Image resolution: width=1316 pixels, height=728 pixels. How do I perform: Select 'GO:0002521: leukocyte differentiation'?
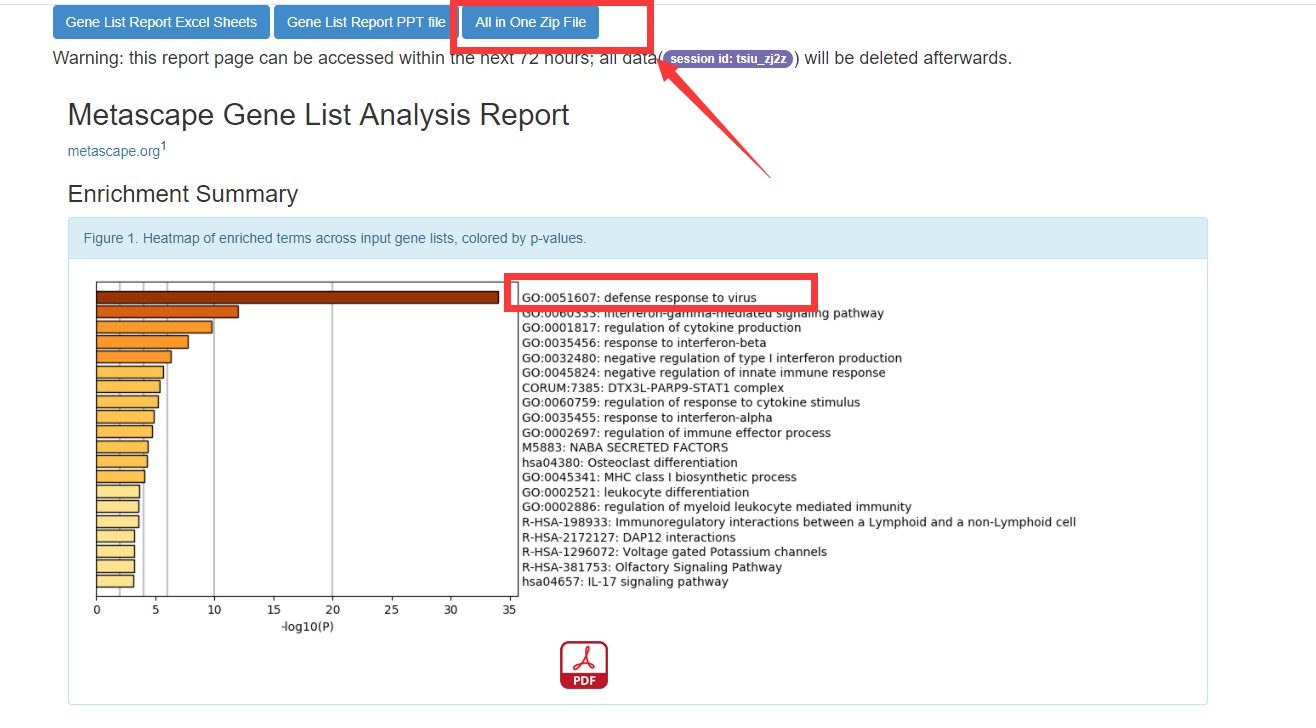(635, 492)
